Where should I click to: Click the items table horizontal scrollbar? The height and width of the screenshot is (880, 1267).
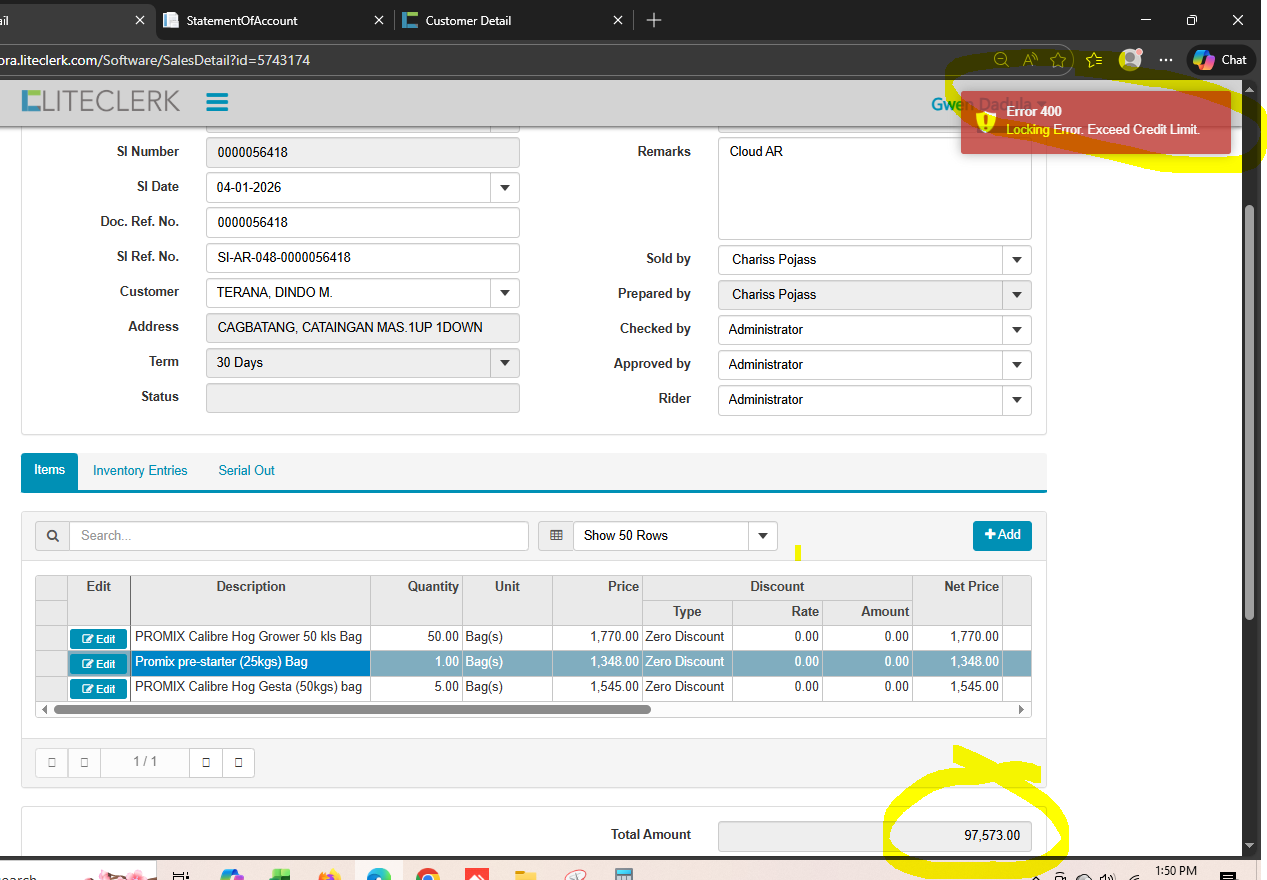pyautogui.click(x=352, y=709)
